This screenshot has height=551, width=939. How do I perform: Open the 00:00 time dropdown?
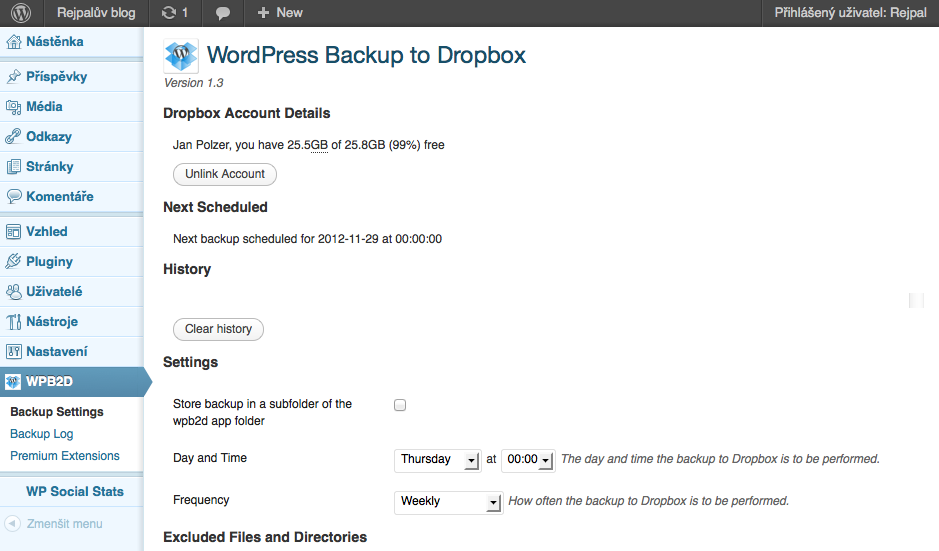(528, 460)
